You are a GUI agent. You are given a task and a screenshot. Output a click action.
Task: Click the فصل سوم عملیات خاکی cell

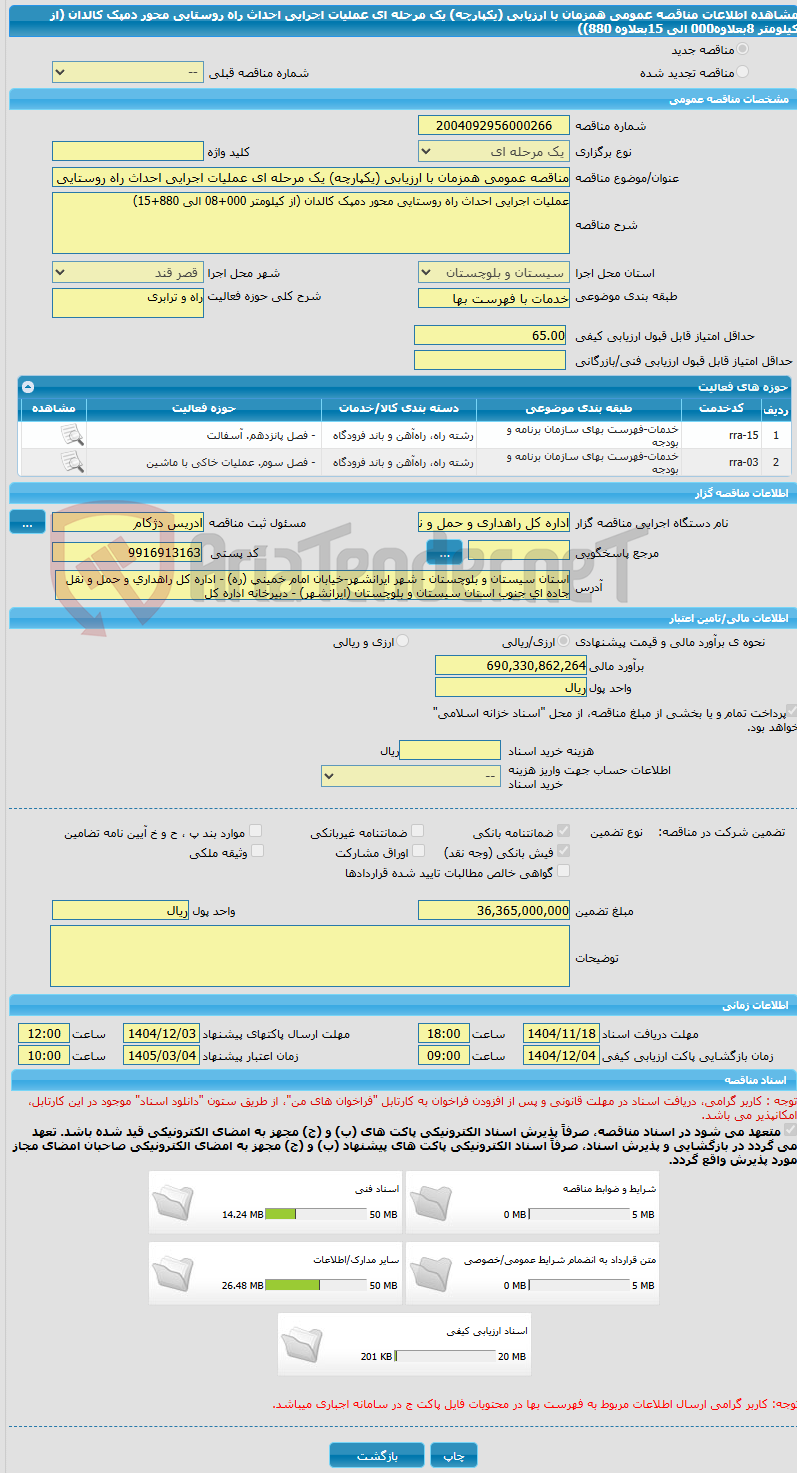pyautogui.click(x=203, y=462)
